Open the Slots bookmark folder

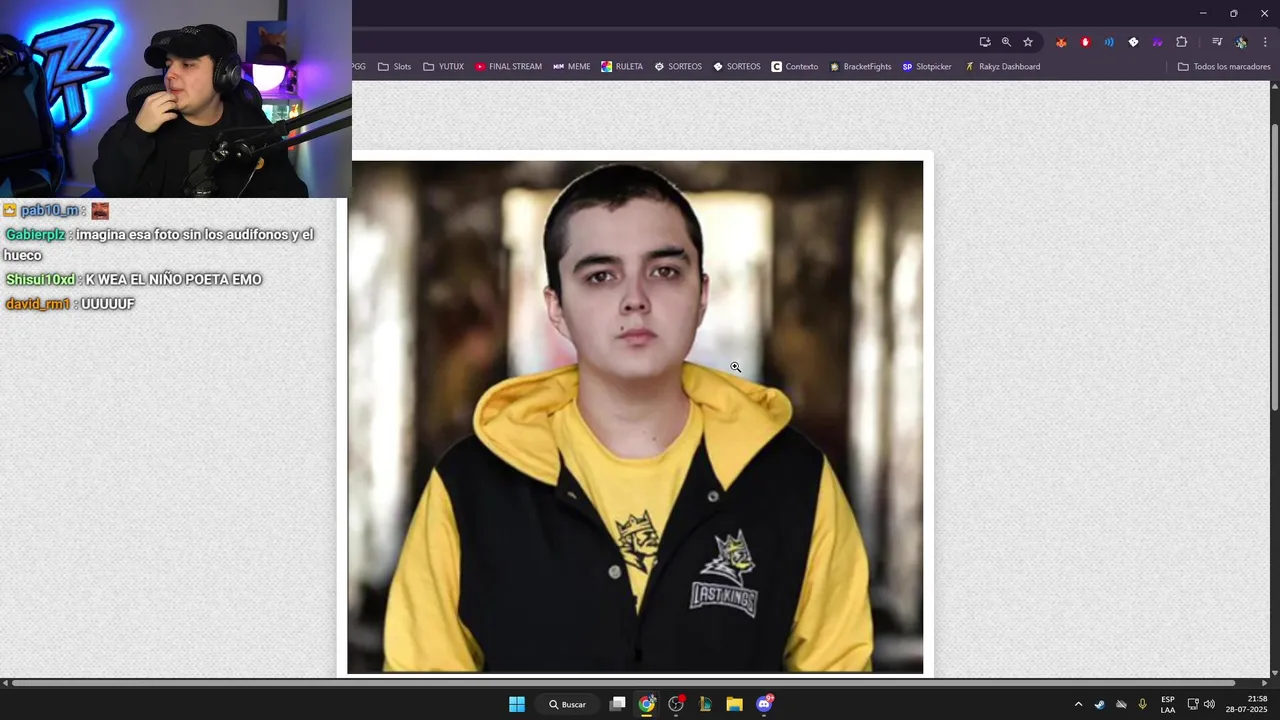(x=394, y=67)
